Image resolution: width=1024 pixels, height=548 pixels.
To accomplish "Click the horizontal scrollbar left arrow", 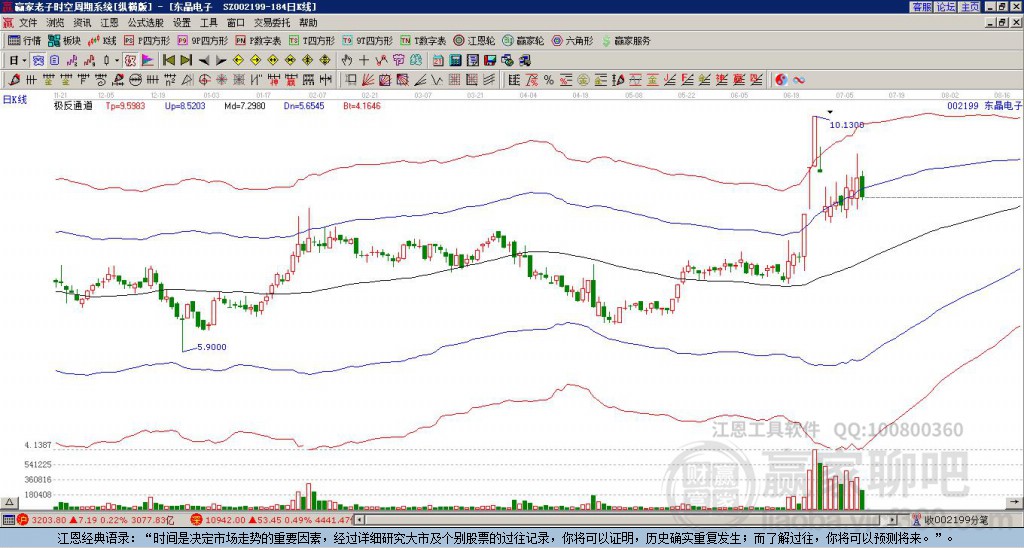I will [x=359, y=520].
